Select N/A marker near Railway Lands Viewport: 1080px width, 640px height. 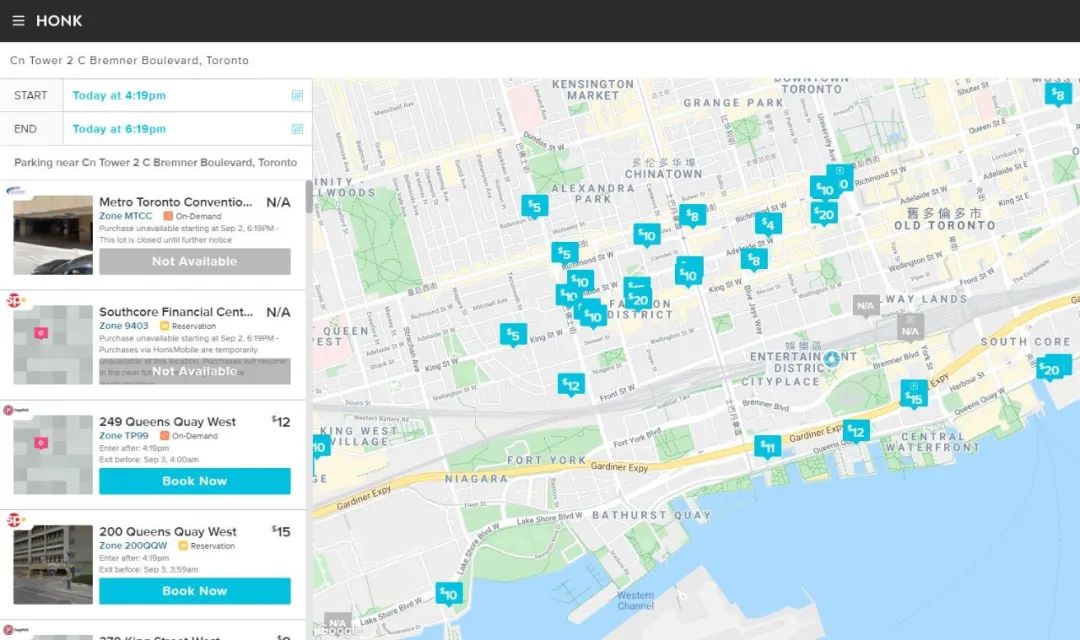pyautogui.click(x=866, y=305)
